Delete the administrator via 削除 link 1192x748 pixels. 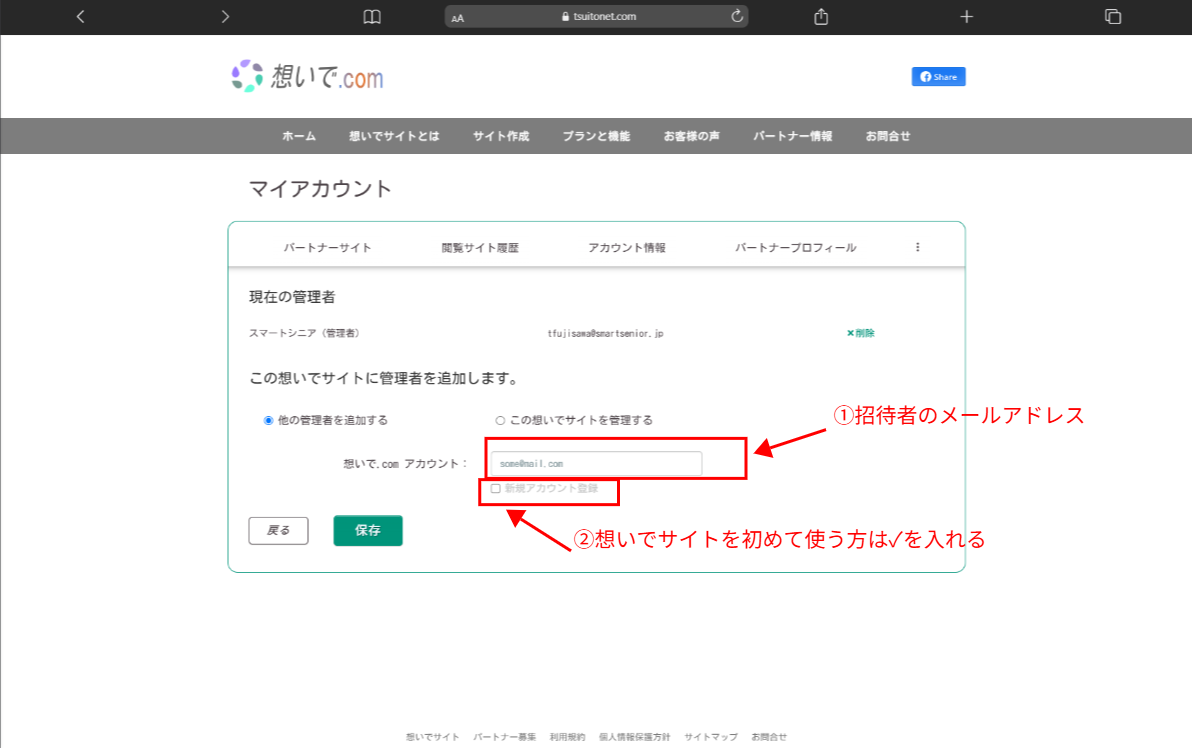[x=861, y=333]
